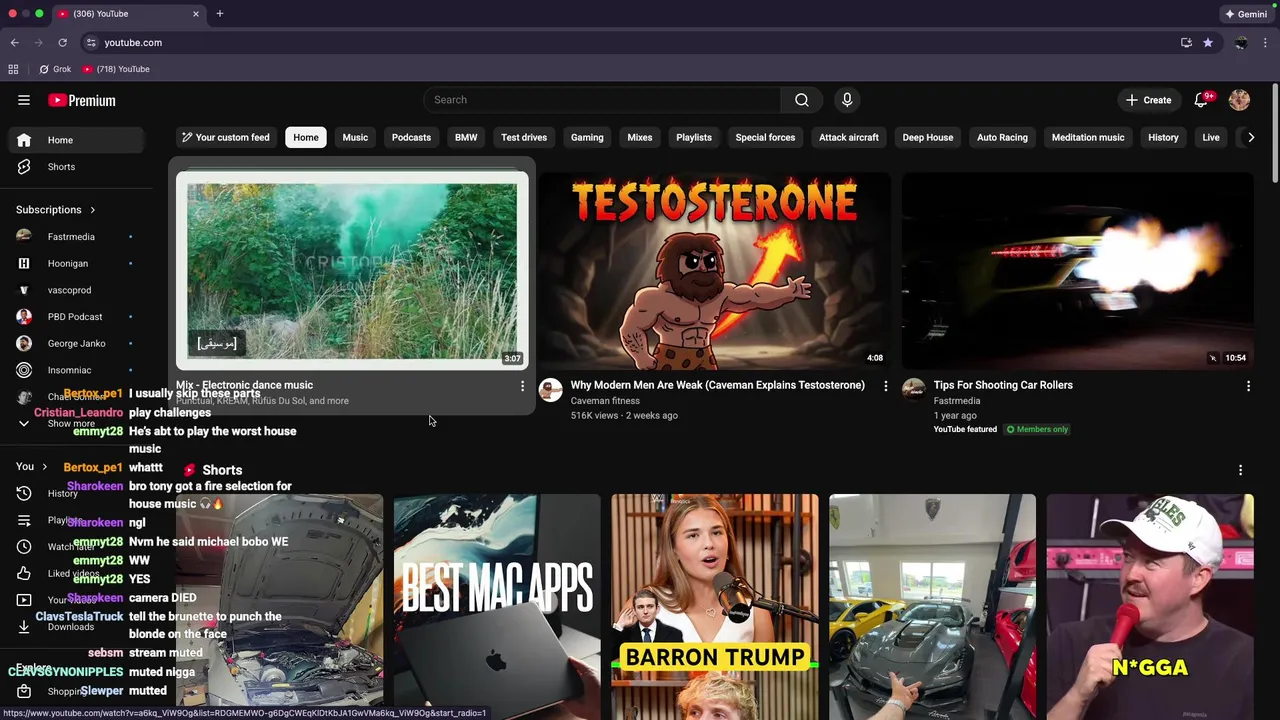The image size is (1280, 720).
Task: Click the Caveman fitness channel avatar
Action: tap(551, 390)
